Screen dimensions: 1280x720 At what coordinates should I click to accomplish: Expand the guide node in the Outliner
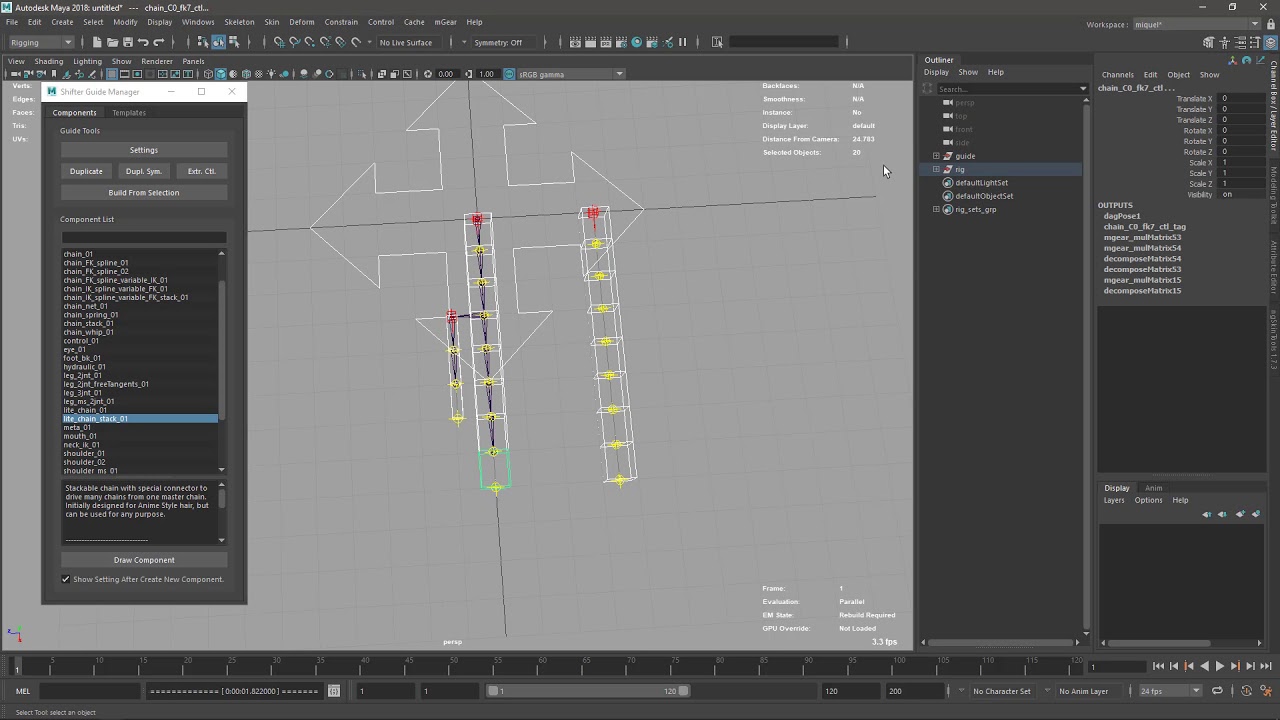coord(936,156)
